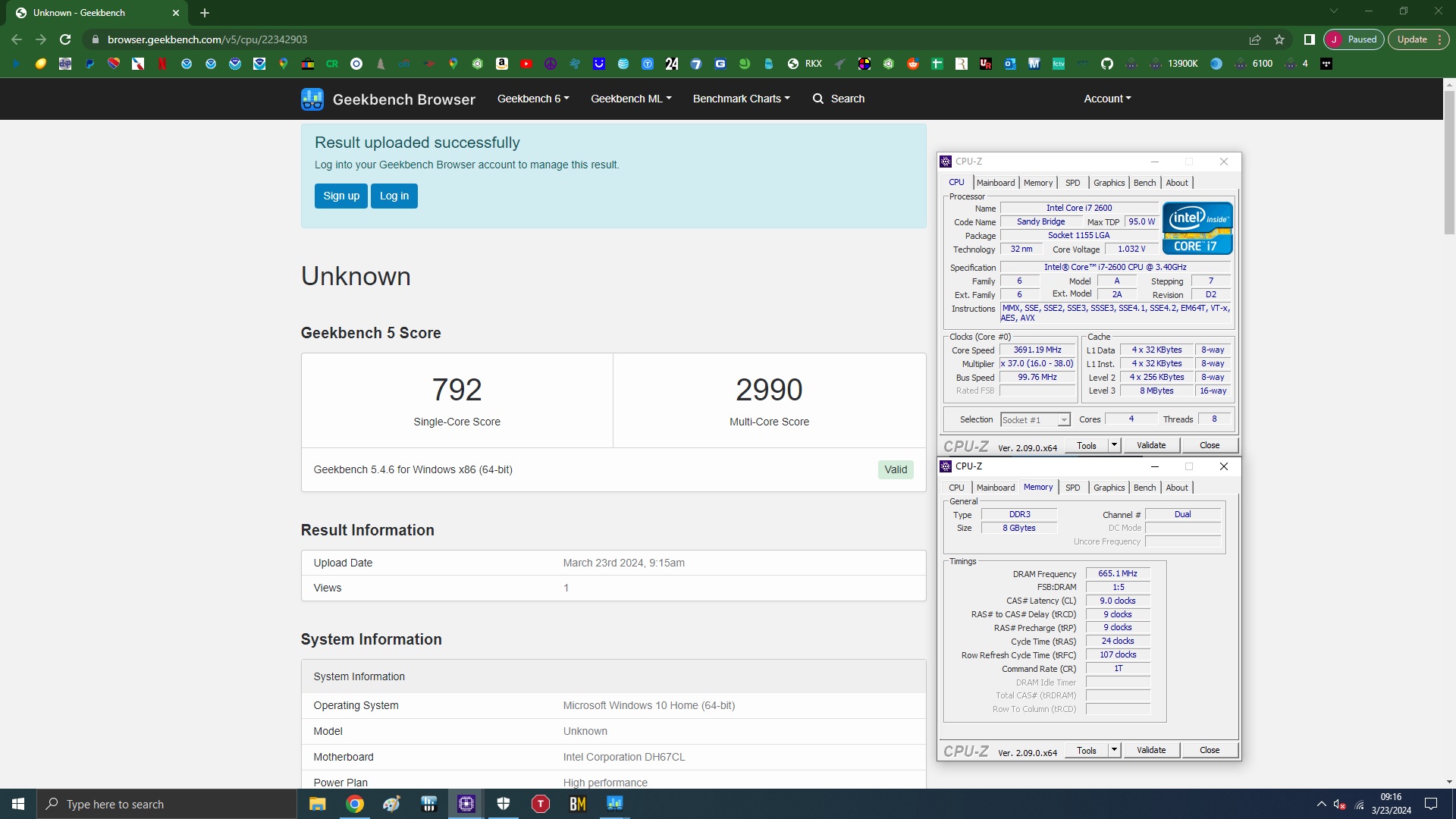Screen dimensions: 1456x819
Task: Open the Windows Start menu
Action: click(18, 804)
